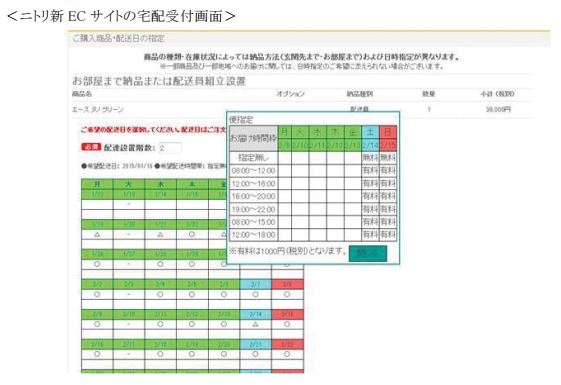Viewport: 561px width, 385px height.
Task: Choose 無料 for 指定無し on Sunday 2/15
Action: coord(388,157)
